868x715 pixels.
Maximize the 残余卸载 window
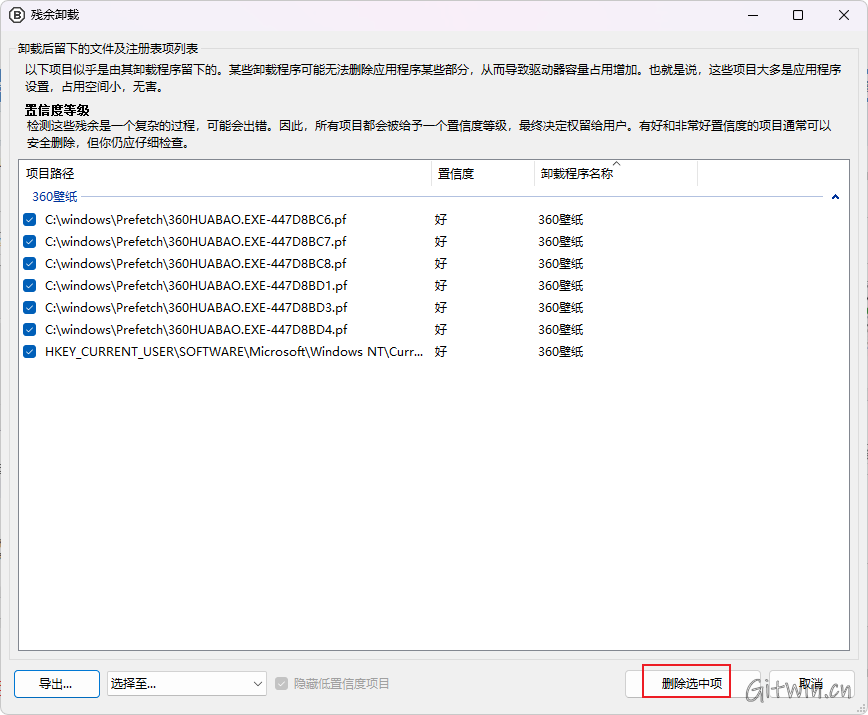click(798, 15)
